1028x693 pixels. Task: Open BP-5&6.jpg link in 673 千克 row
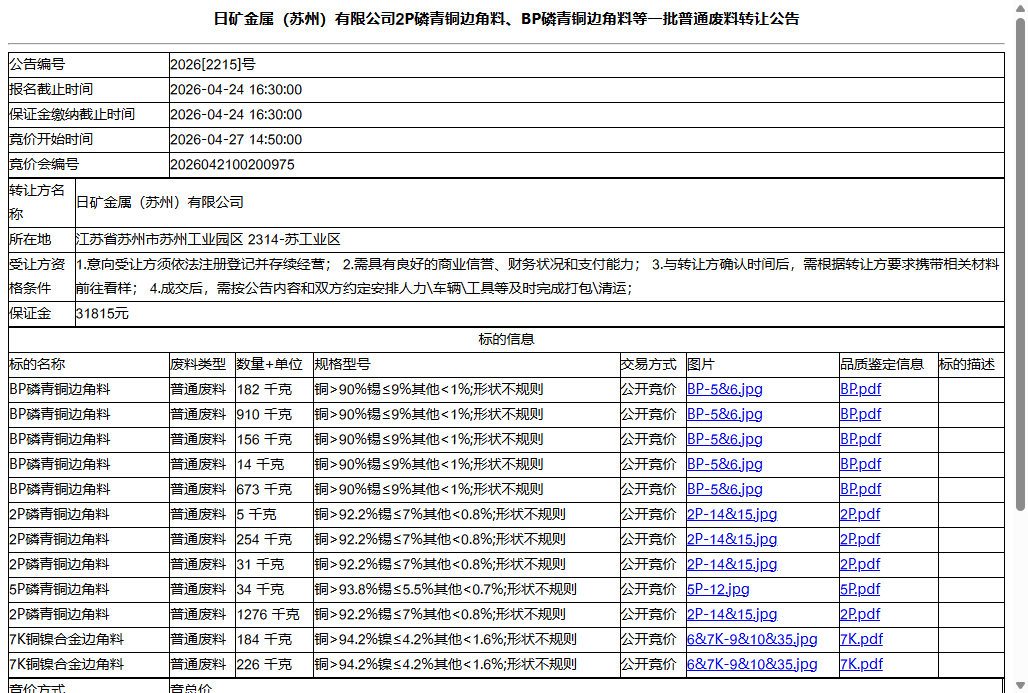724,488
